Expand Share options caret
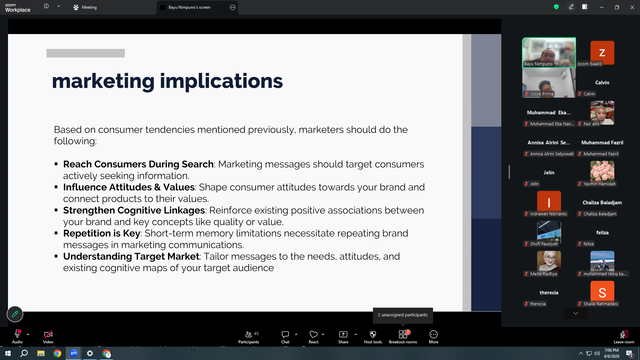Viewport: 640px width, 360px height. (356, 334)
